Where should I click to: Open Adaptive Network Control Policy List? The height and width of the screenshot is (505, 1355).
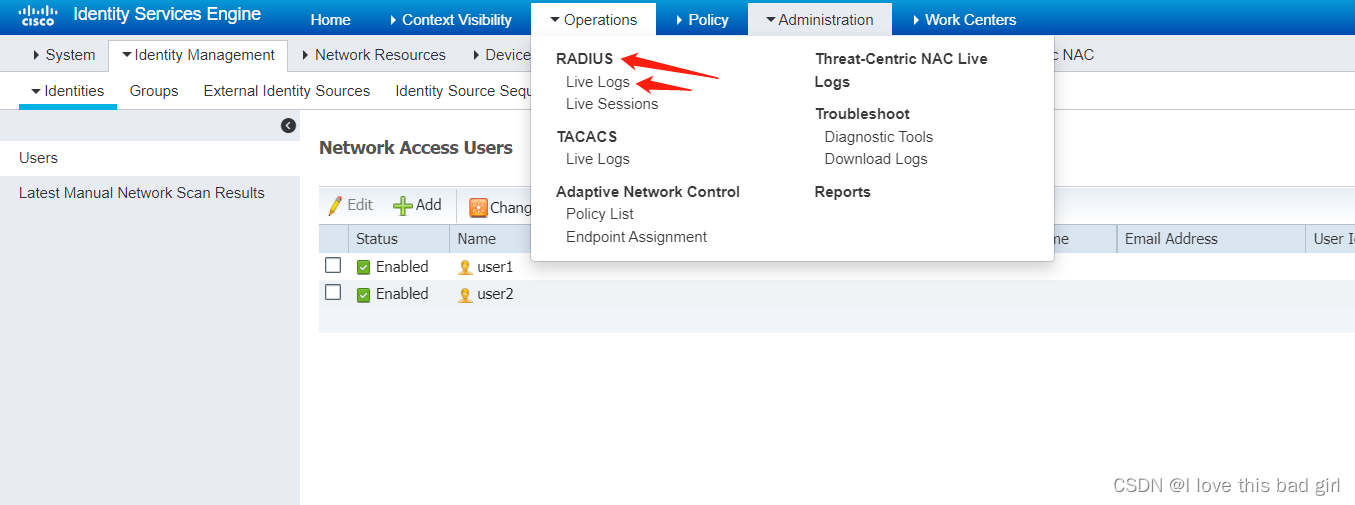point(600,214)
